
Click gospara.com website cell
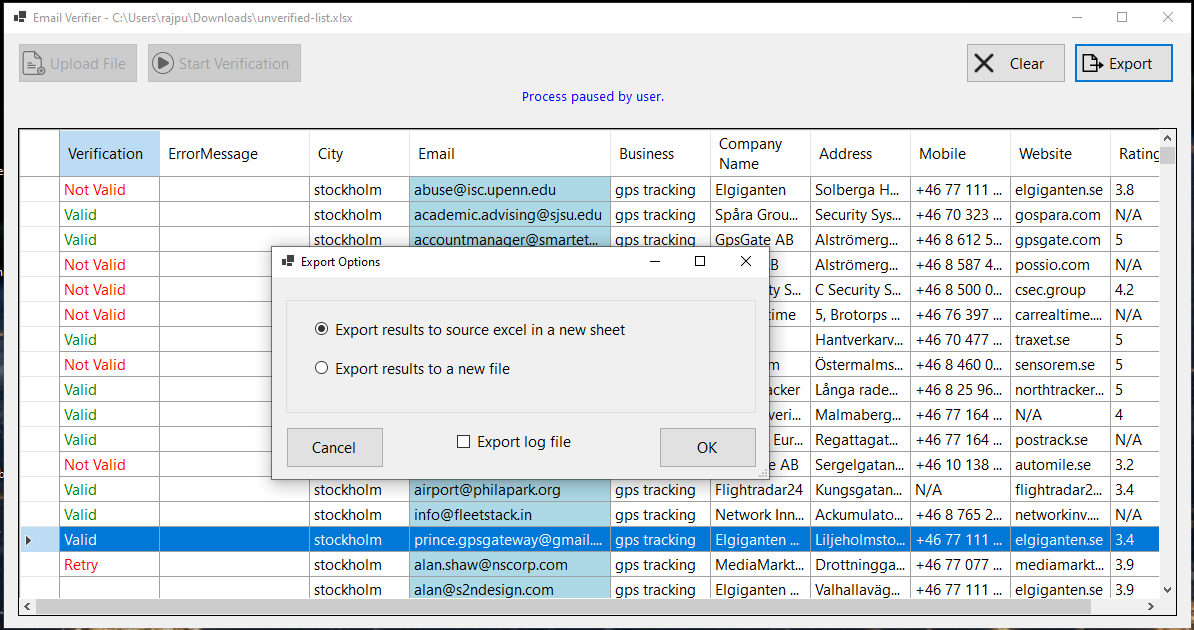pyautogui.click(x=1060, y=215)
